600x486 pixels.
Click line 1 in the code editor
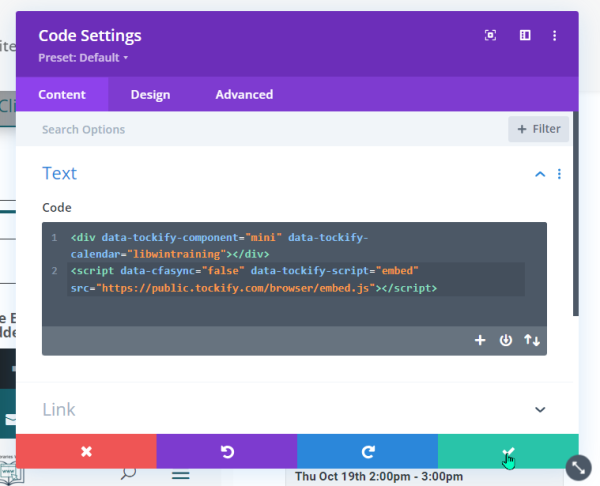click(219, 246)
